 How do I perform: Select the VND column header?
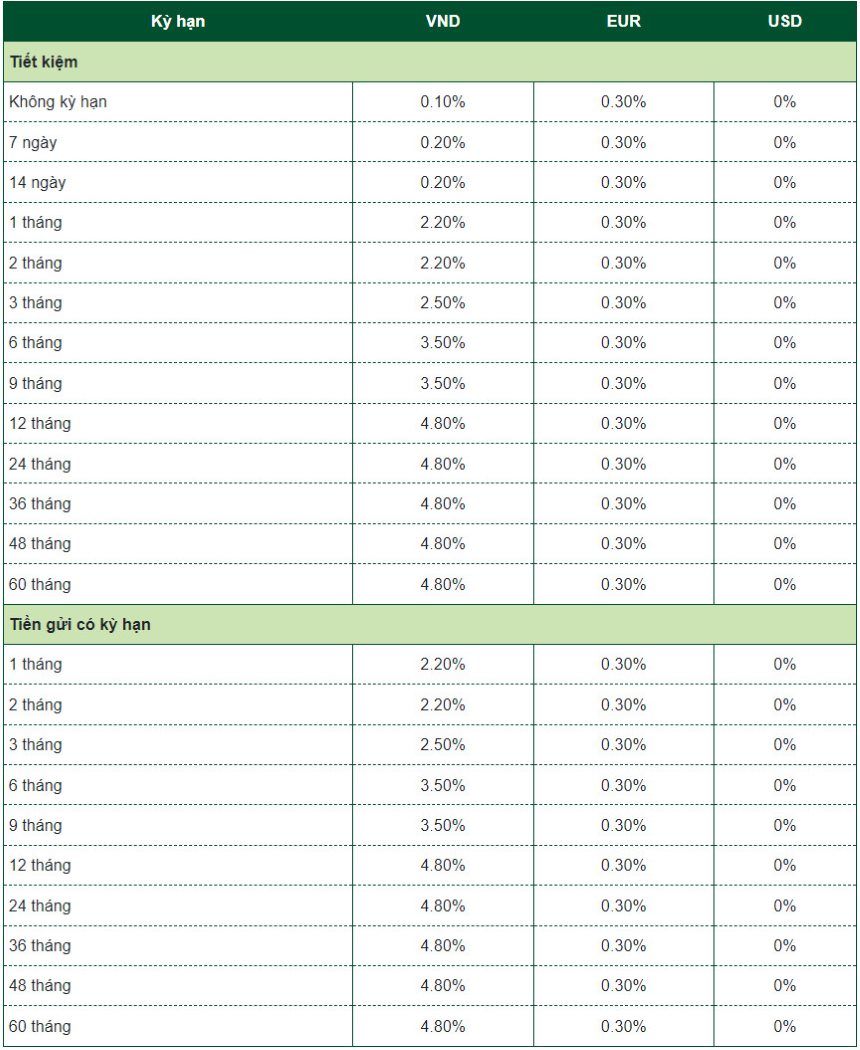coord(443,21)
